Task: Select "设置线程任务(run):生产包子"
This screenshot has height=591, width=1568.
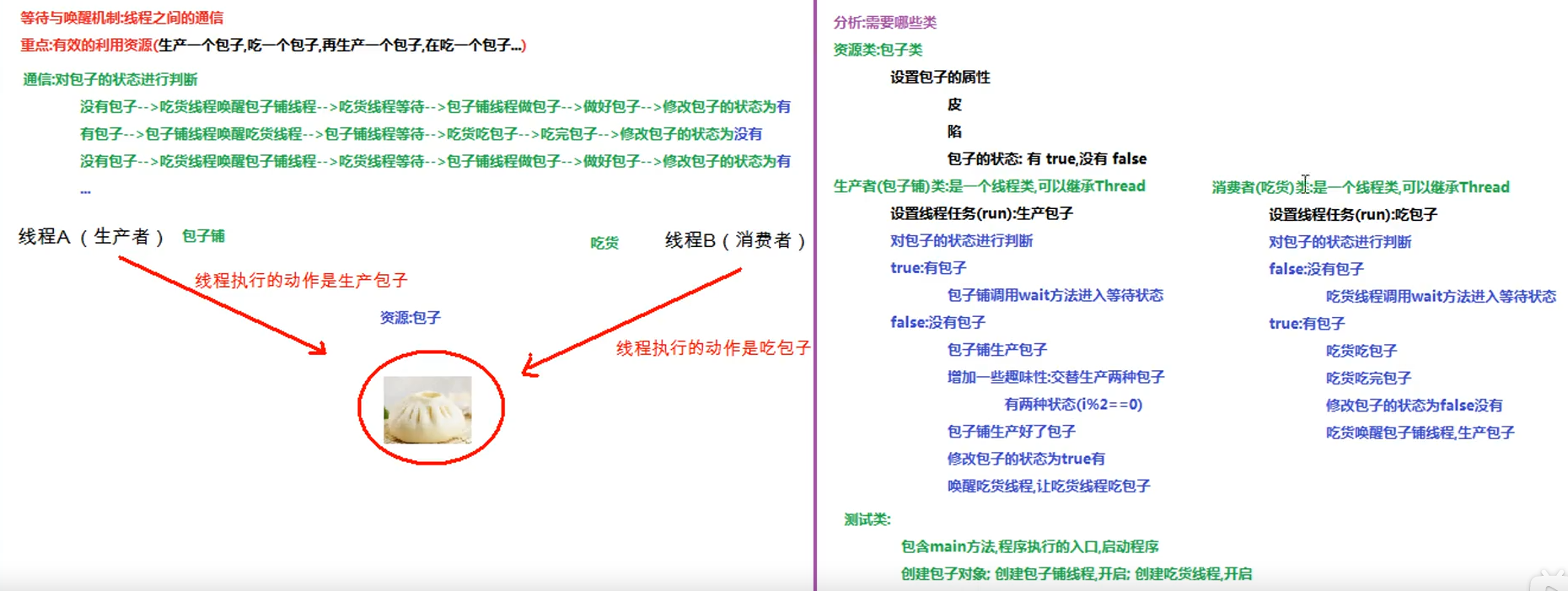Action: (x=981, y=214)
